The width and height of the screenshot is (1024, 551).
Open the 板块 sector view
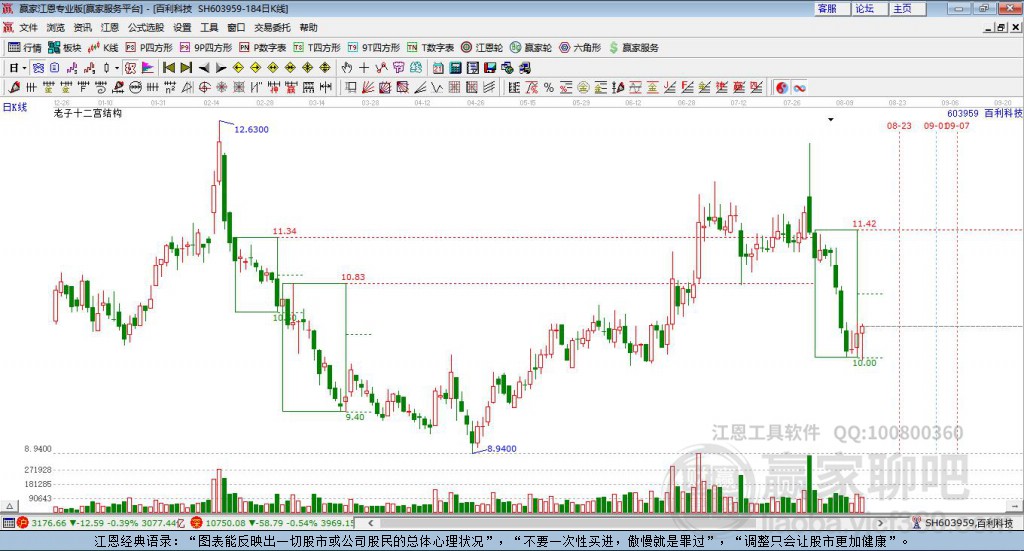point(64,48)
